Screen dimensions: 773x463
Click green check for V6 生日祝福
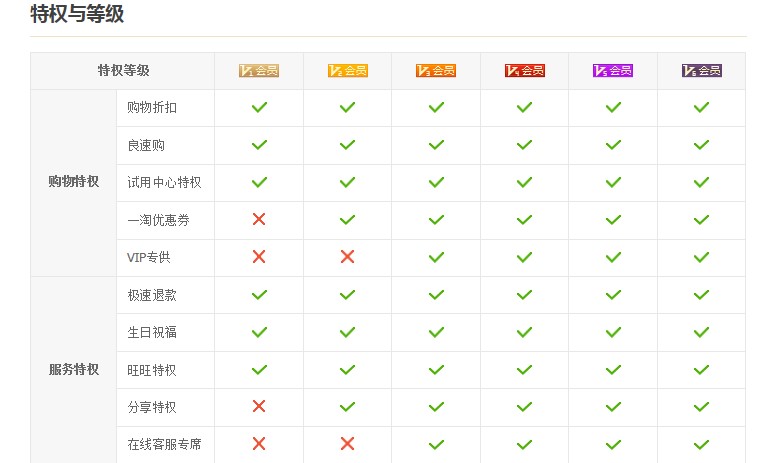701,332
